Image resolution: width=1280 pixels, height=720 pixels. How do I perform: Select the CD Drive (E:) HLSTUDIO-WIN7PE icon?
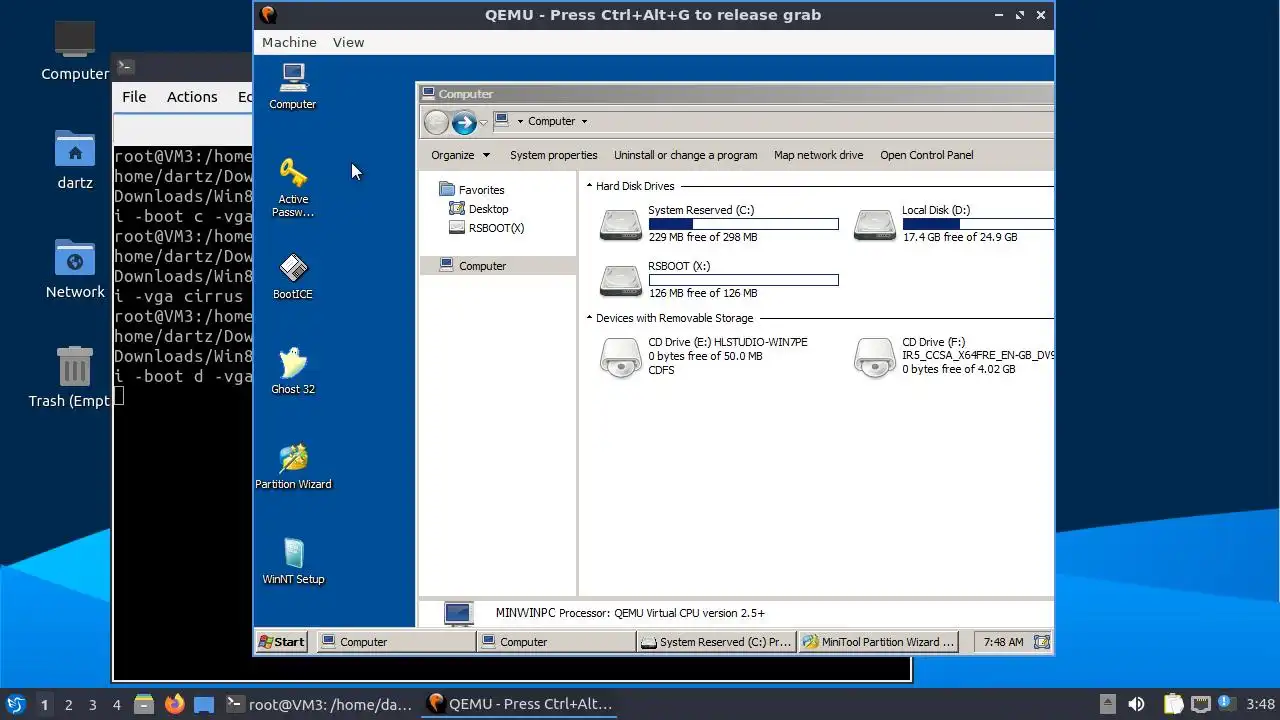coord(620,356)
